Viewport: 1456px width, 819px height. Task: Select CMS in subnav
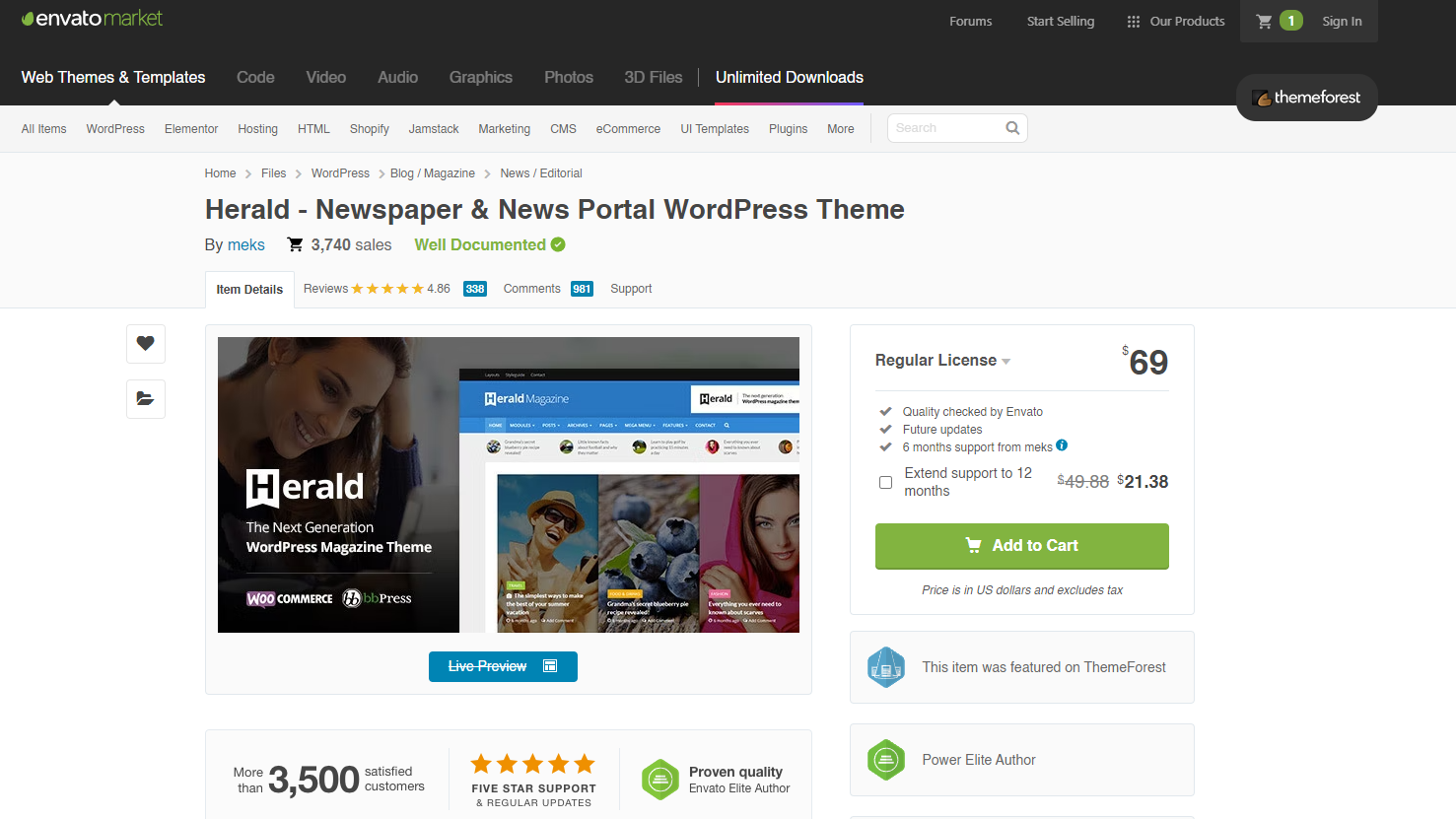563,129
